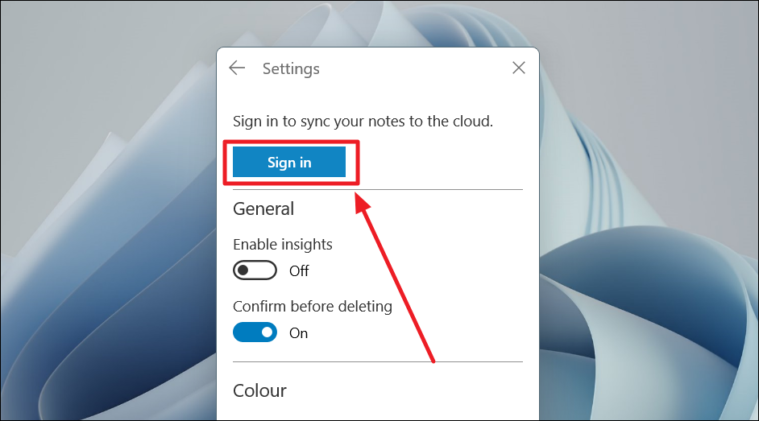Close the Settings panel with the X
The height and width of the screenshot is (421, 759).
pos(518,68)
